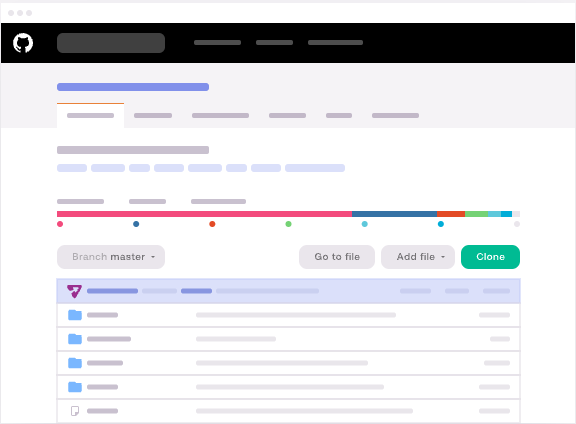The width and height of the screenshot is (576, 424).
Task: Click the green language bar segment
Action: (476, 214)
